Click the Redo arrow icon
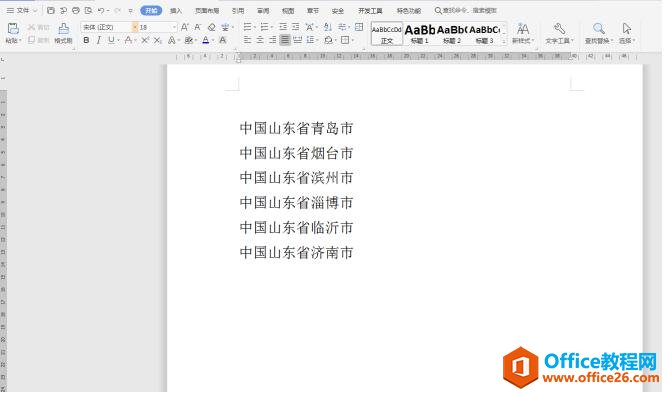The height and width of the screenshot is (395, 666). (x=118, y=11)
